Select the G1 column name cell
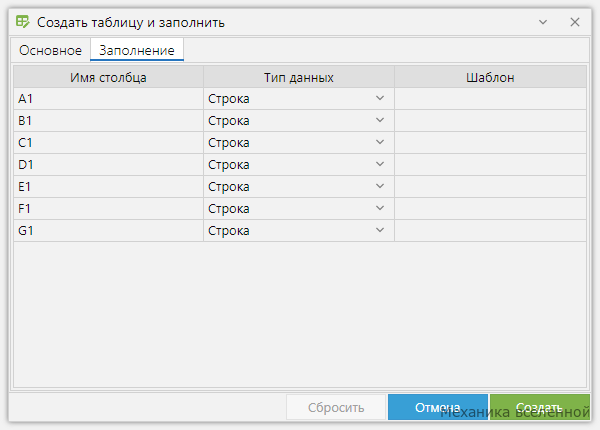The width and height of the screenshot is (600, 430). (108, 231)
